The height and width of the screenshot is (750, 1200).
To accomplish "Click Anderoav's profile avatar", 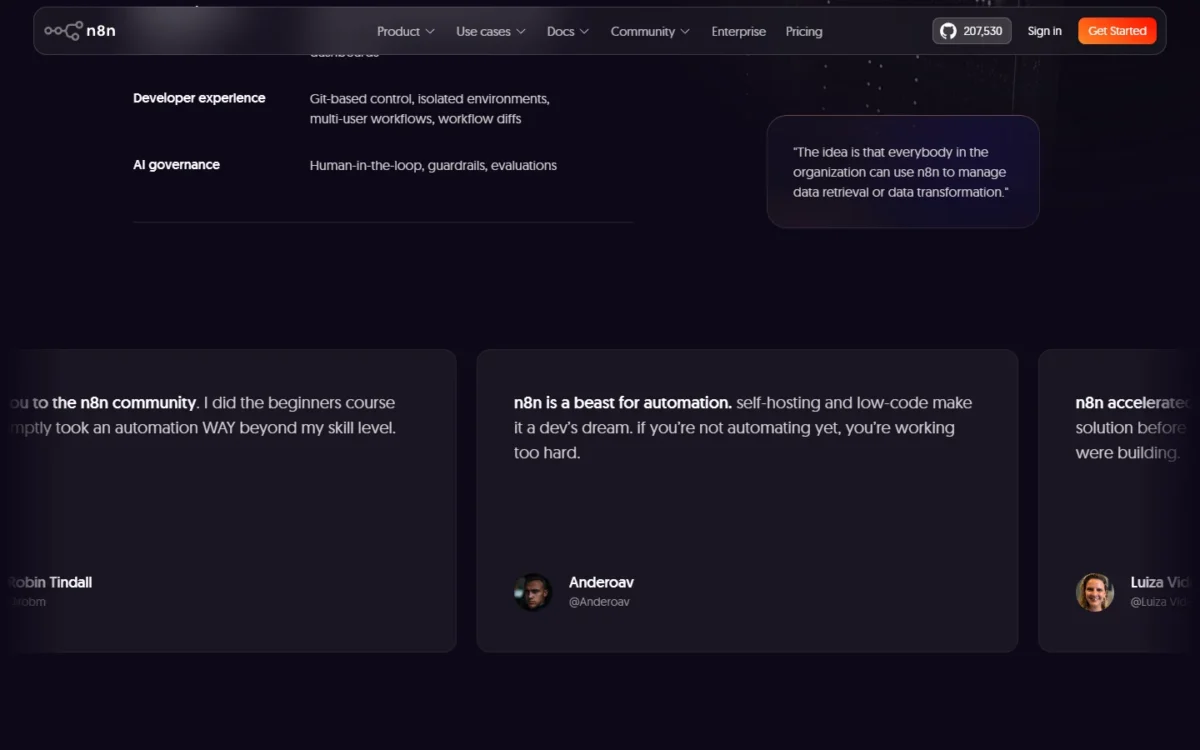I will click(x=533, y=592).
